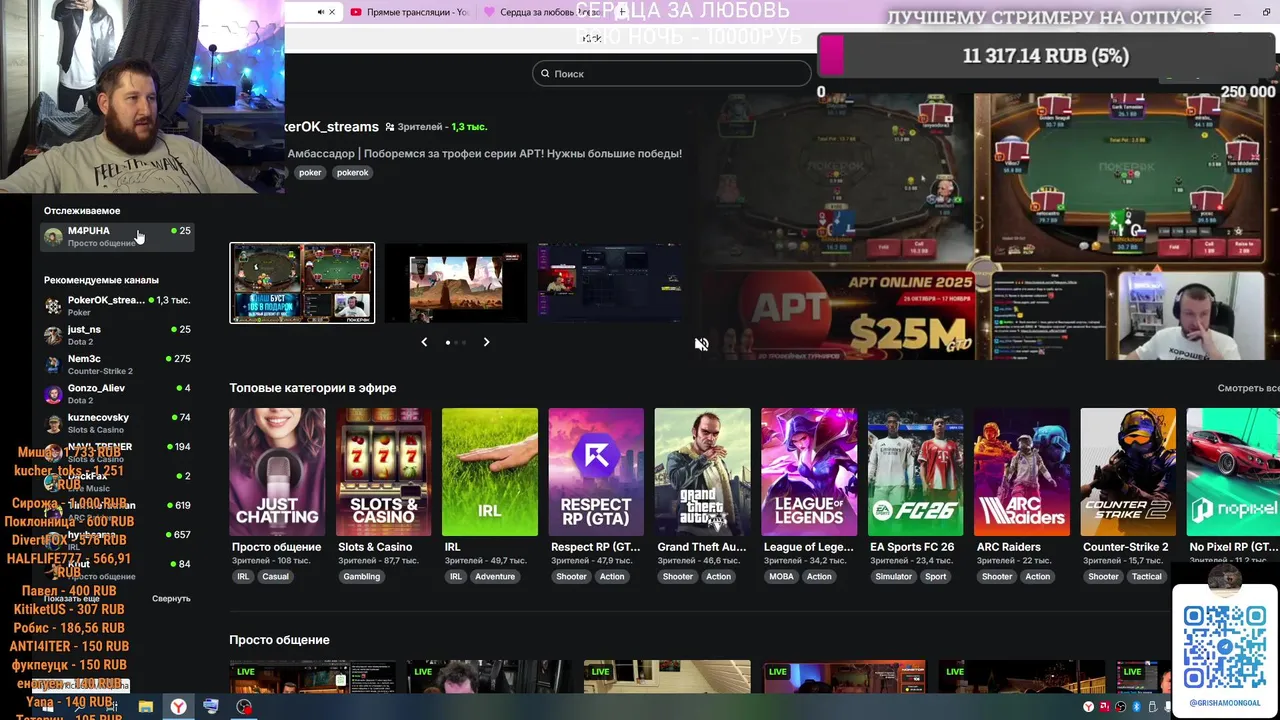
Task: Open the Counter-Strike 2 category cover
Action: [x=1128, y=472]
